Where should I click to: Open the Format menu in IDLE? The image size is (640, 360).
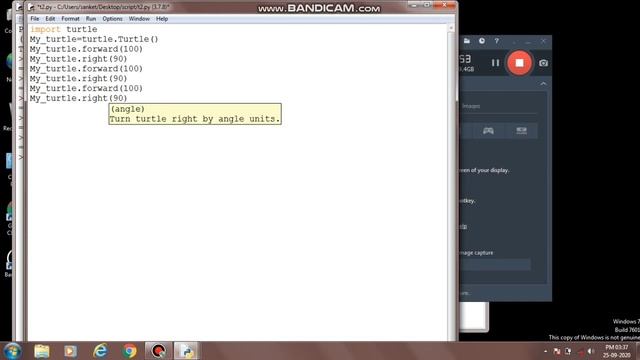point(70,19)
